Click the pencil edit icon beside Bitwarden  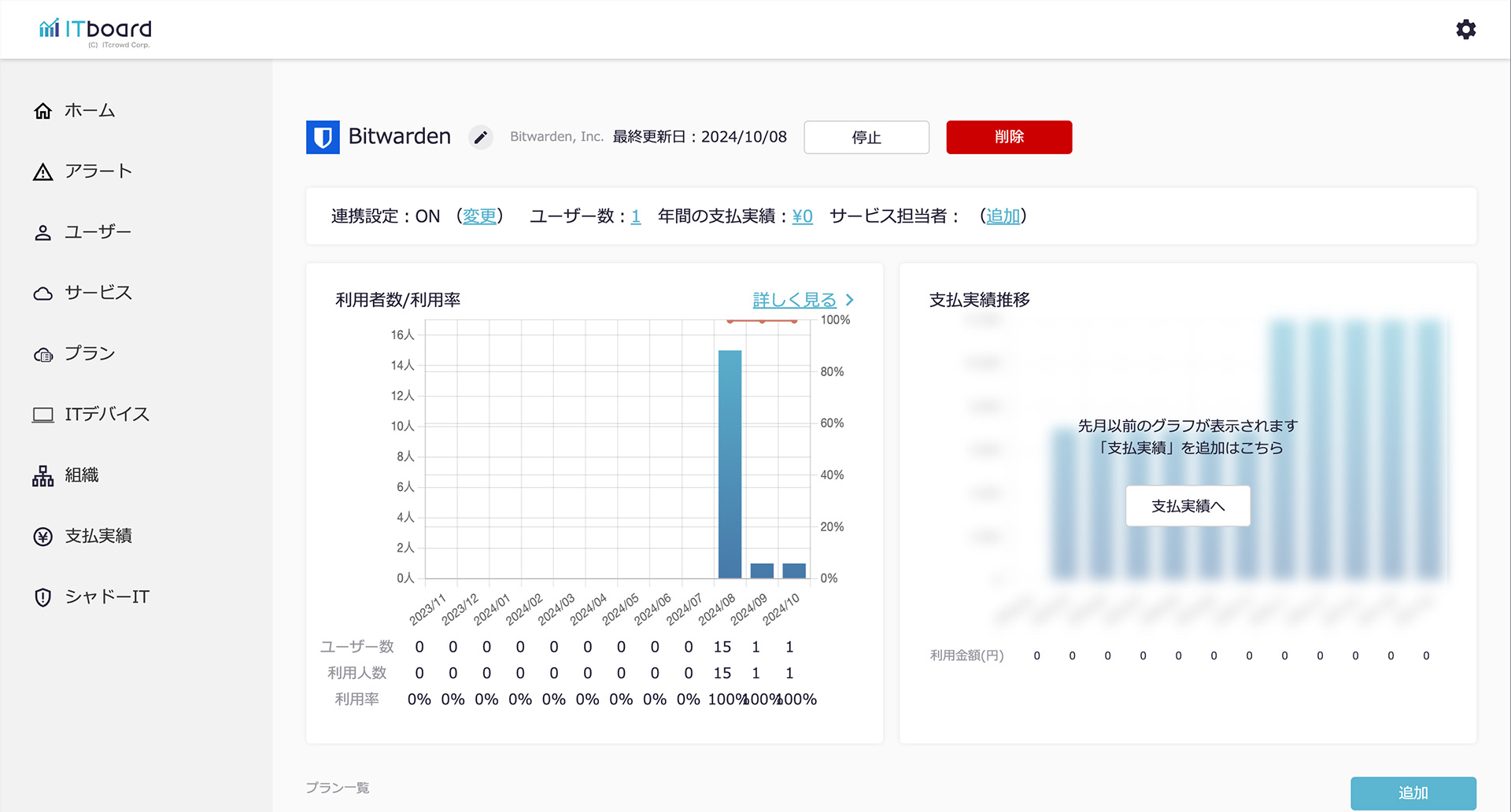[x=480, y=138]
